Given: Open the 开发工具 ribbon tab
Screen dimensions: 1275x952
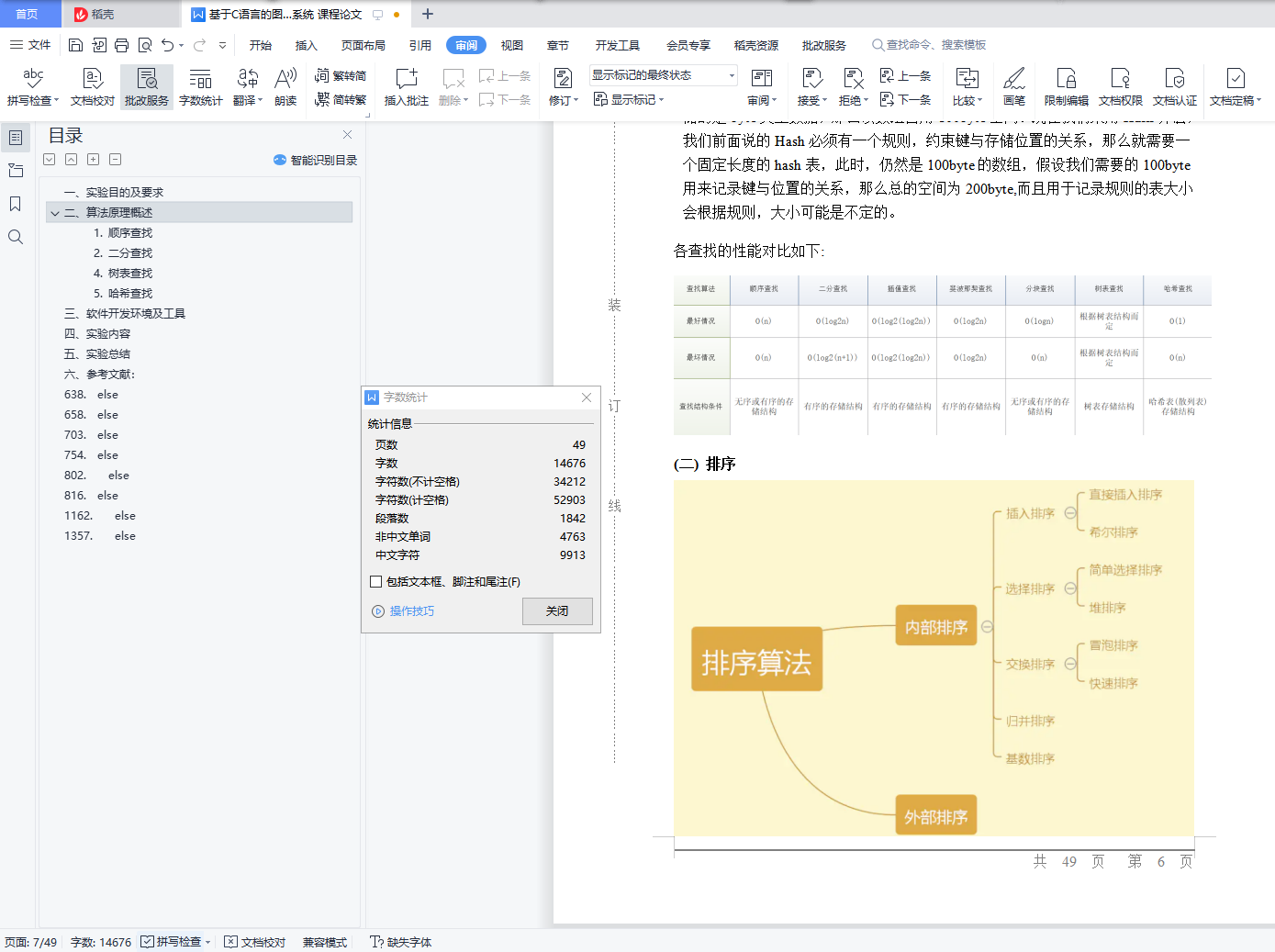Looking at the screenshot, I should (618, 45).
